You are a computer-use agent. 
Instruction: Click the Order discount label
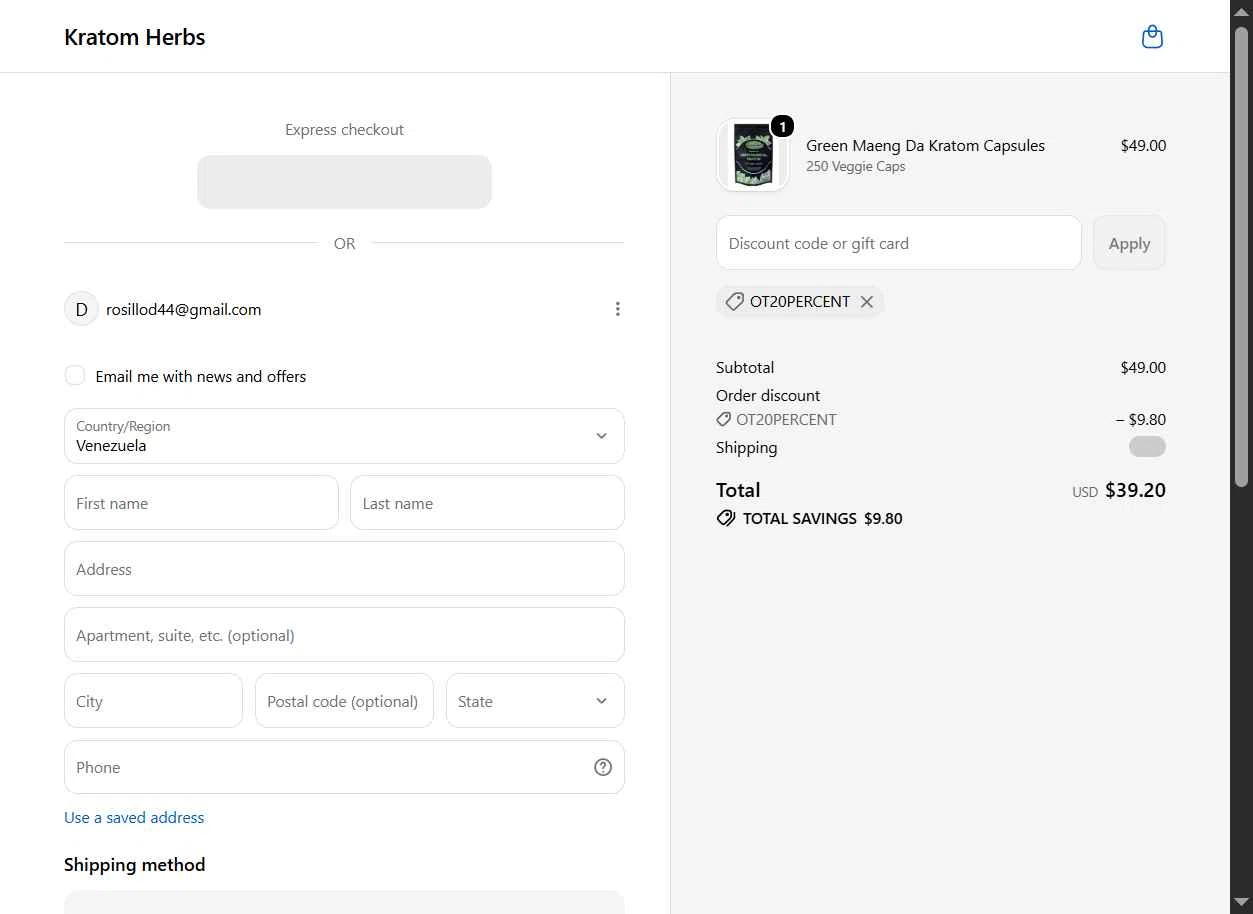pos(768,395)
